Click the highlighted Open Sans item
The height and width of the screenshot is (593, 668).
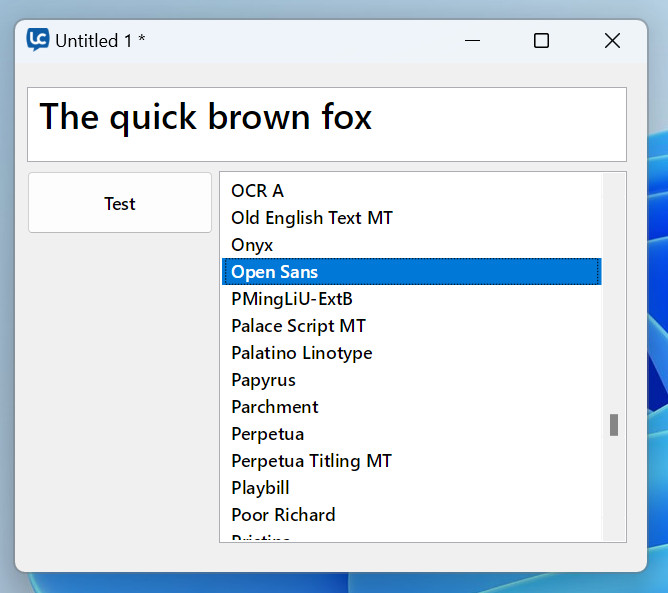click(274, 272)
